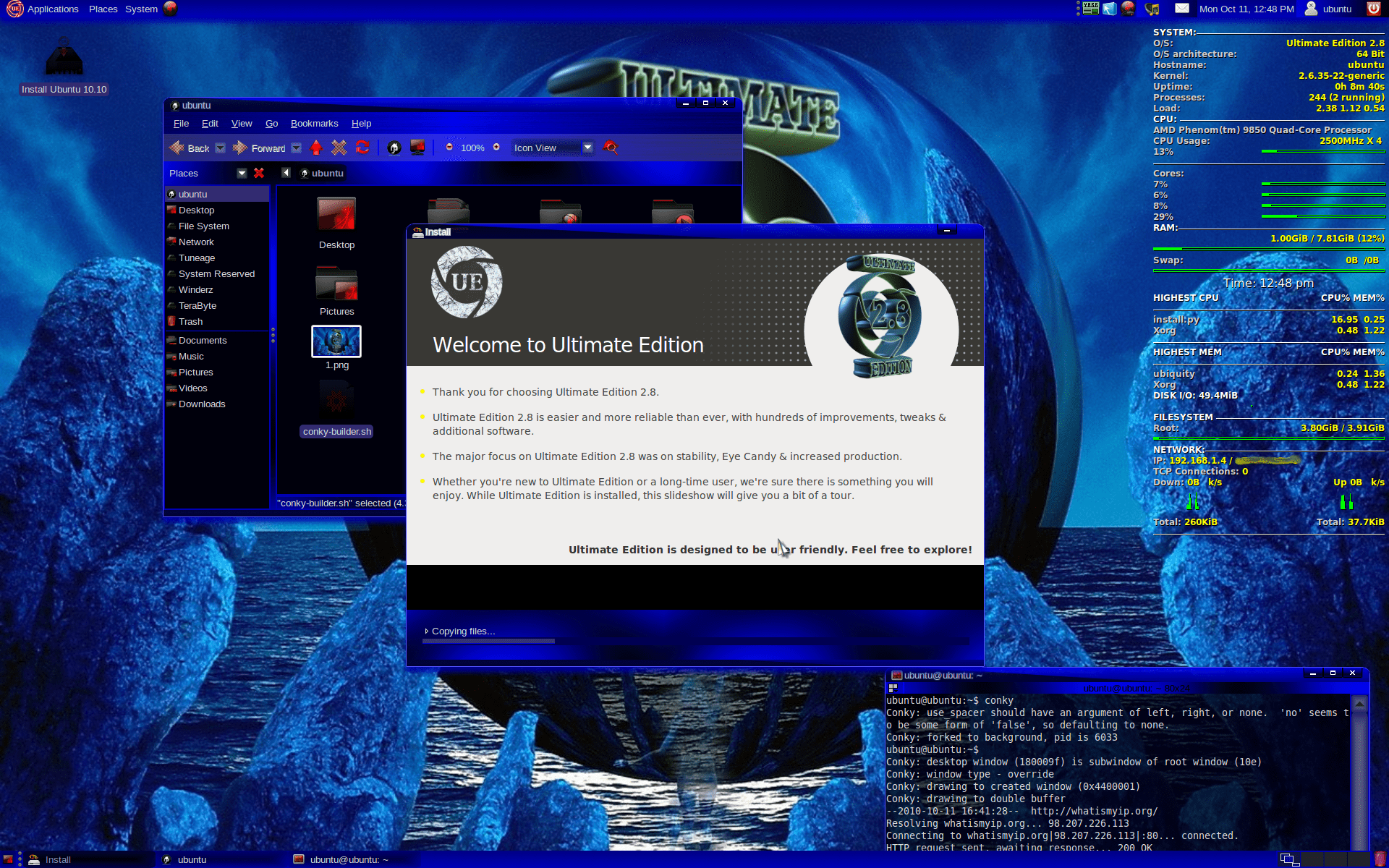Screen dimensions: 1389x868
Task: Open the Places sidebar type dropdown
Action: (x=242, y=173)
